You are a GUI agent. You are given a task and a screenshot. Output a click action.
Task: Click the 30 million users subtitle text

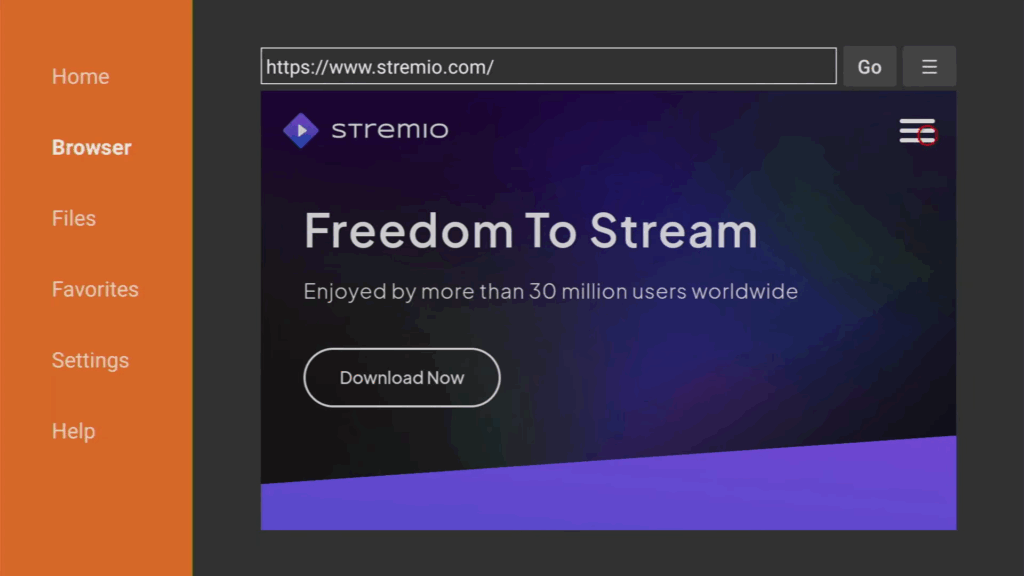pyautogui.click(x=551, y=291)
